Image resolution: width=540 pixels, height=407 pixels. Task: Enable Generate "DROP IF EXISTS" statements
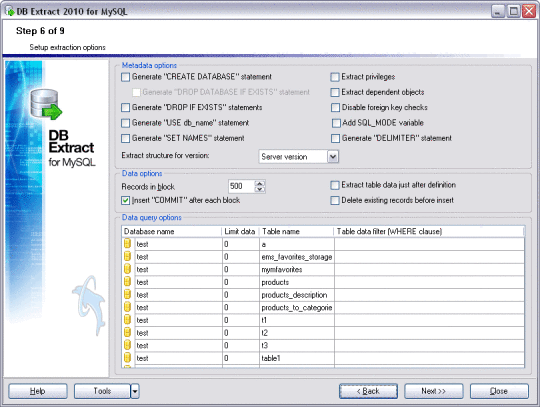(x=125, y=108)
